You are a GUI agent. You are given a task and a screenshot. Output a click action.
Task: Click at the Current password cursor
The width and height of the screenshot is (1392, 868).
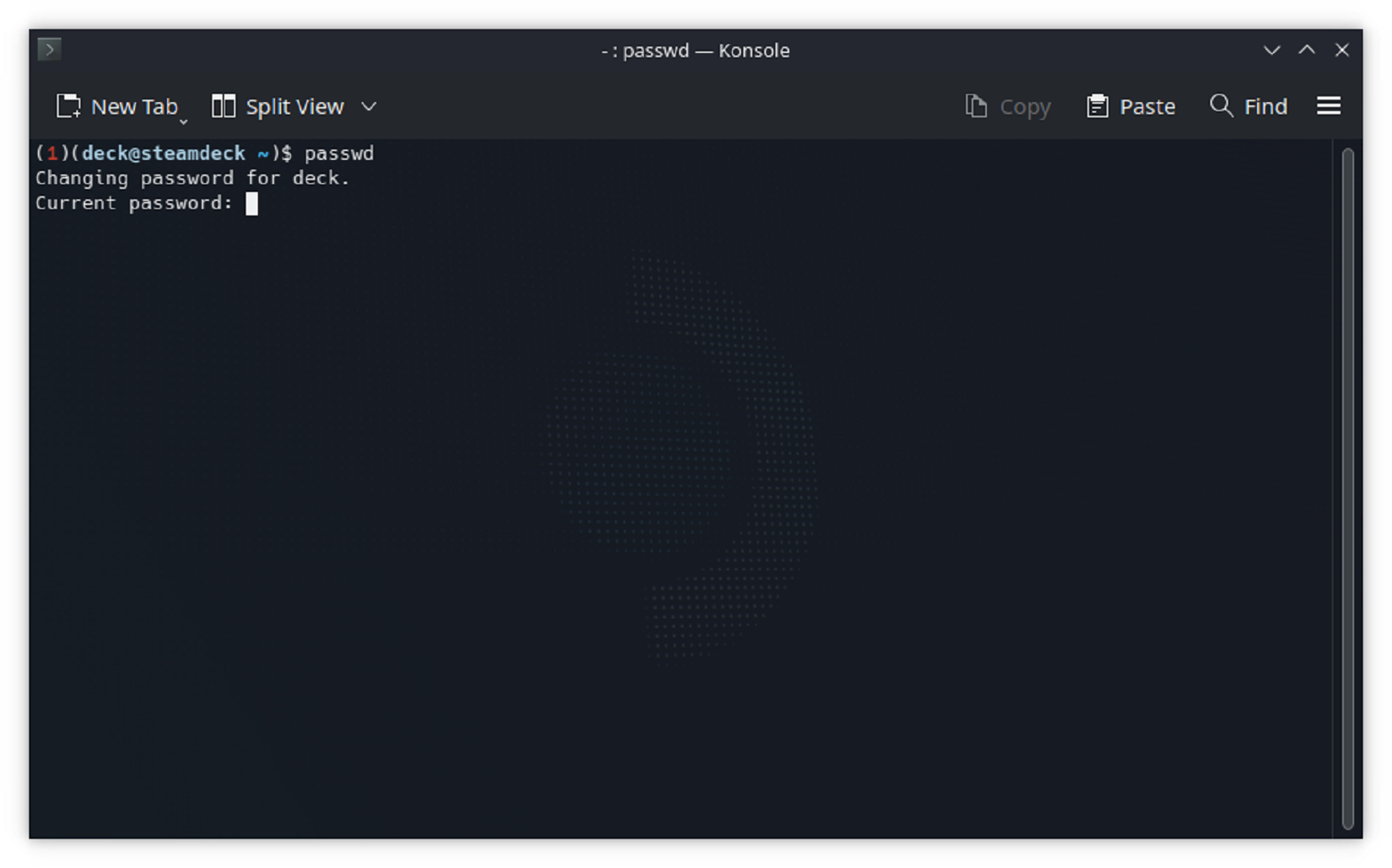[x=251, y=203]
